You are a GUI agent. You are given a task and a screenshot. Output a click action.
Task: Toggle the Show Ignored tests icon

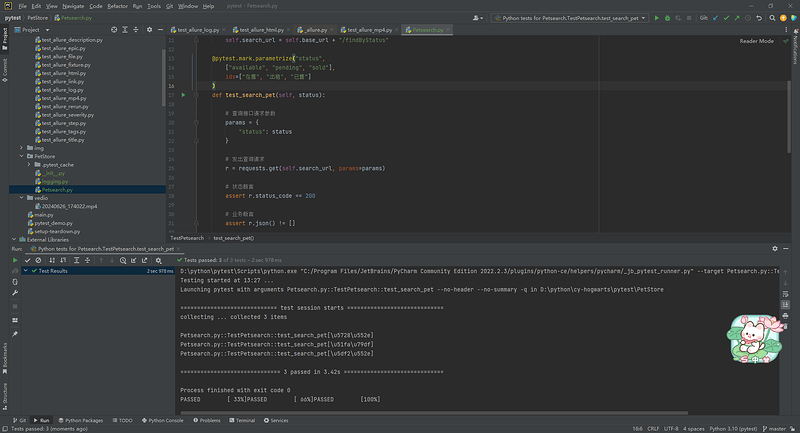(38, 260)
